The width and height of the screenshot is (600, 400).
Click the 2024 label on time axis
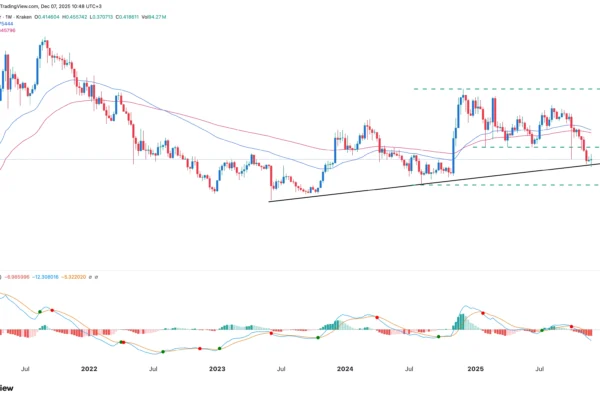[x=346, y=368]
